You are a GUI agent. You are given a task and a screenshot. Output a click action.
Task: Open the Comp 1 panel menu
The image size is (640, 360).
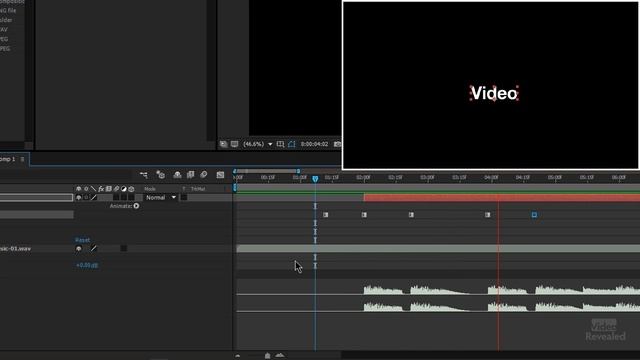[x=23, y=159]
